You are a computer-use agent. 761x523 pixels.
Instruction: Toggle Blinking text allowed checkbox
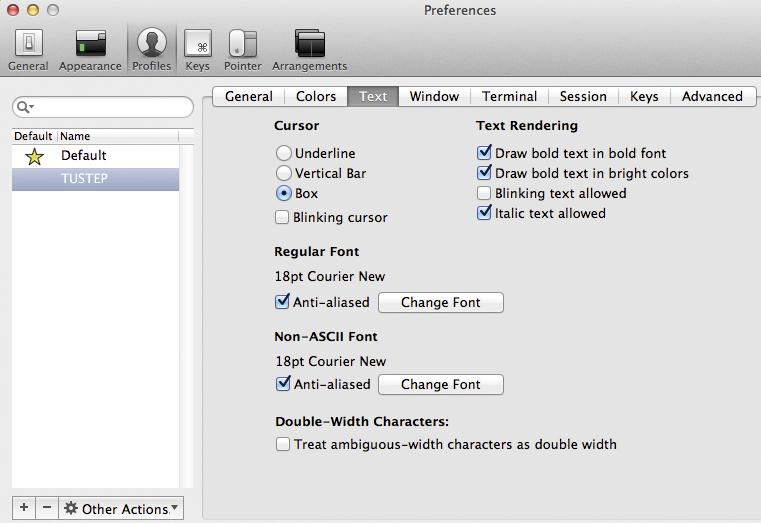485,193
